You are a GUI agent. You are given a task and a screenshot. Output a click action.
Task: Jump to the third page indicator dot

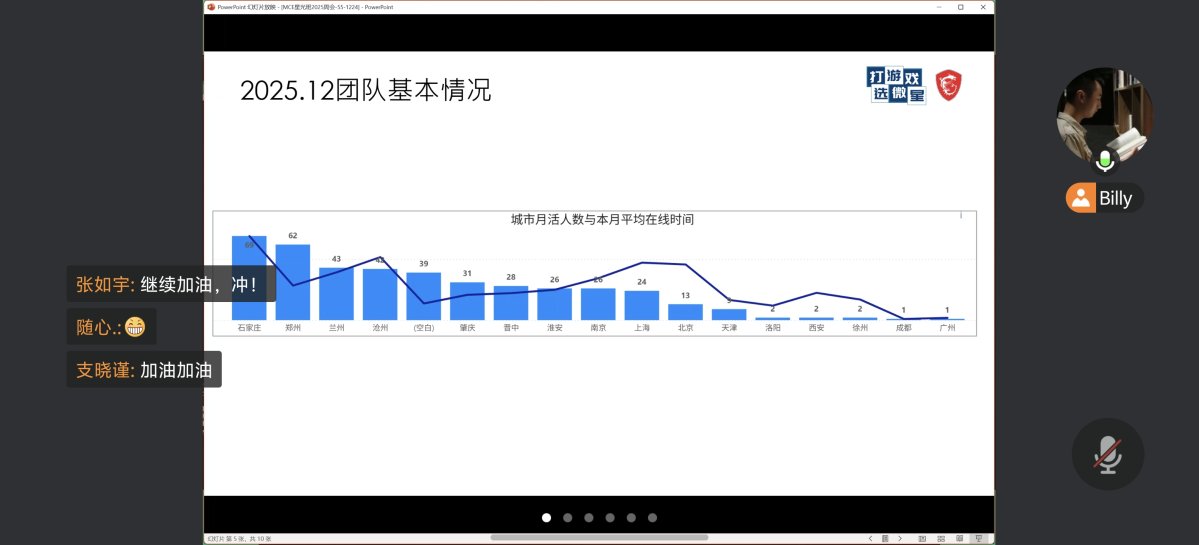[x=589, y=518]
